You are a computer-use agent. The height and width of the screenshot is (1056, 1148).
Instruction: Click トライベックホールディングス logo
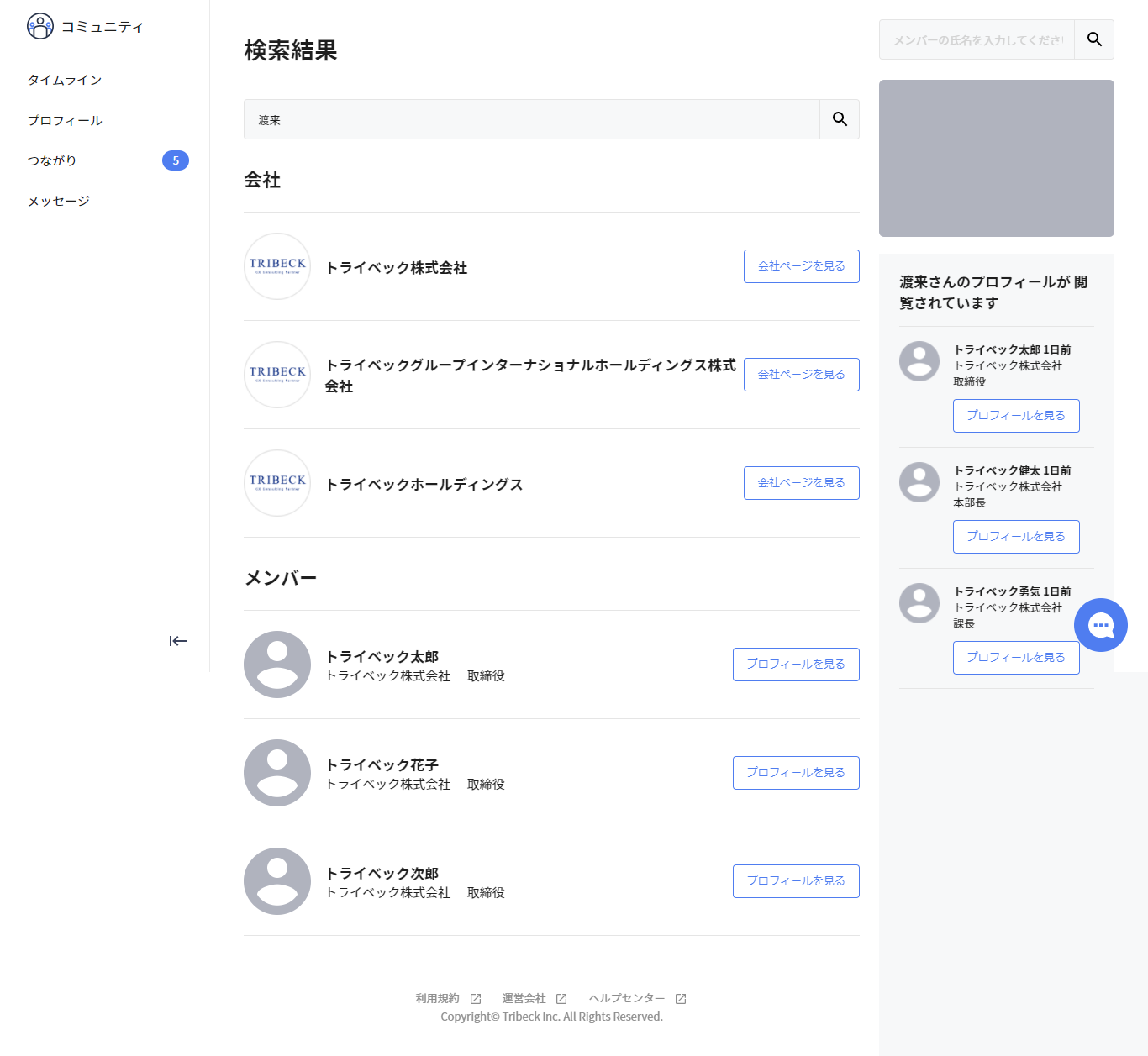tap(277, 483)
